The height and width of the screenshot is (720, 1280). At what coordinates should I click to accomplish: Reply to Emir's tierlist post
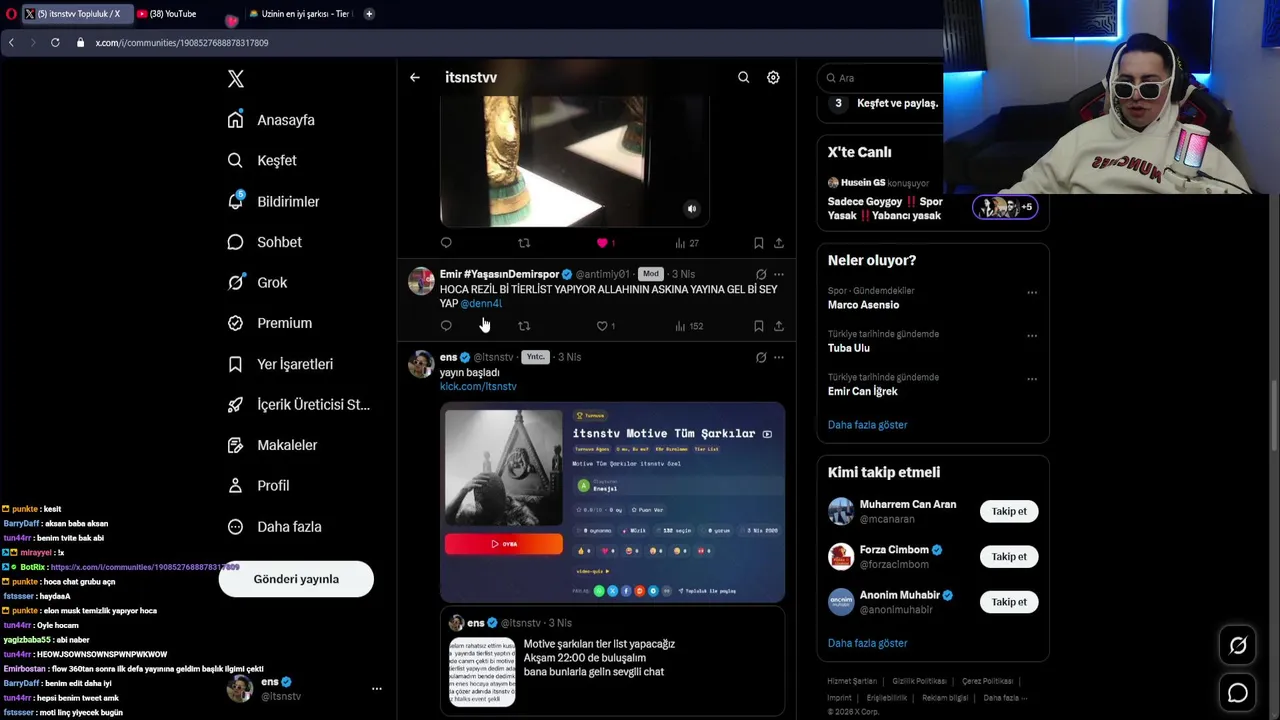click(x=446, y=326)
